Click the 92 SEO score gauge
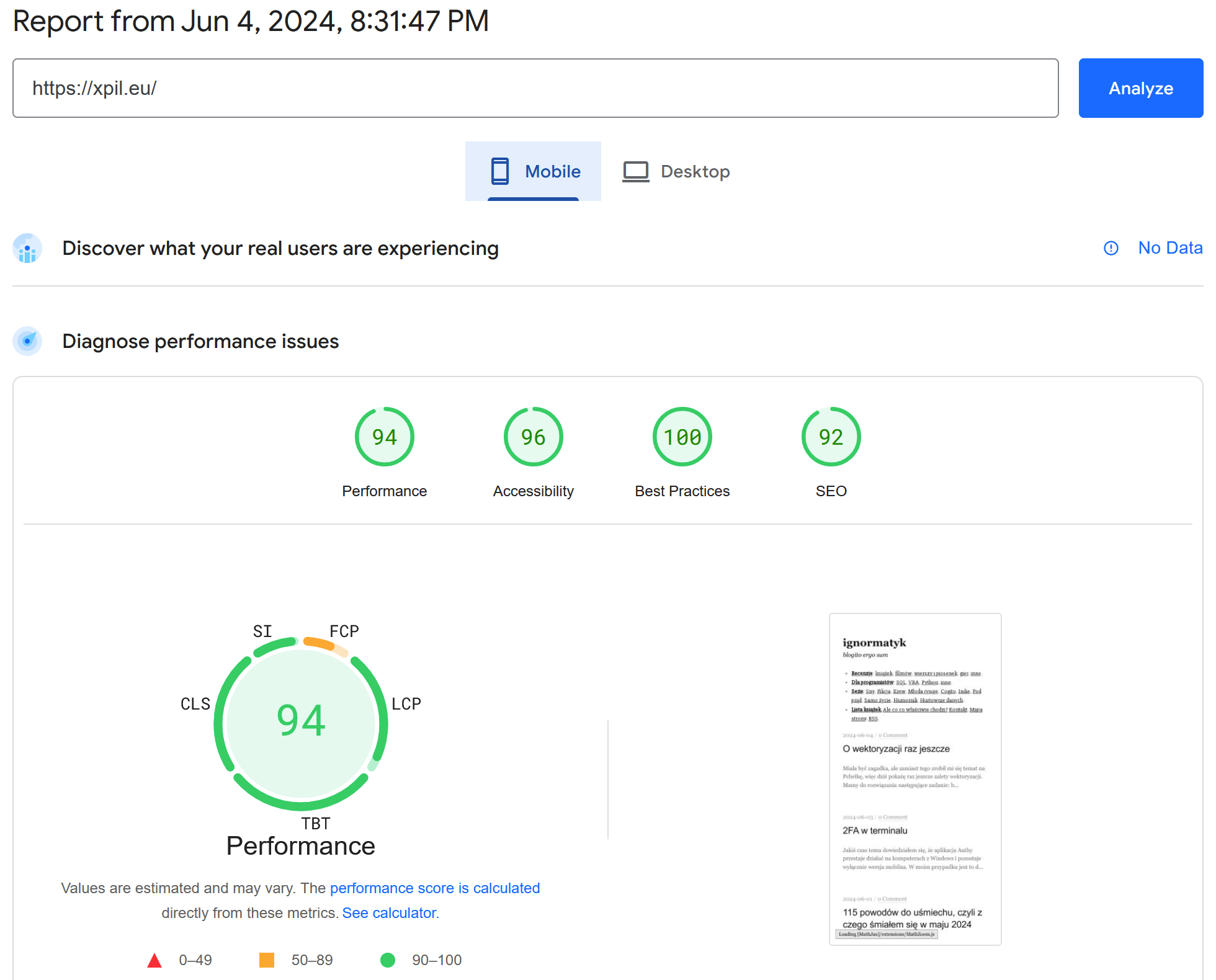This screenshot has height=980, width=1216. [831, 437]
